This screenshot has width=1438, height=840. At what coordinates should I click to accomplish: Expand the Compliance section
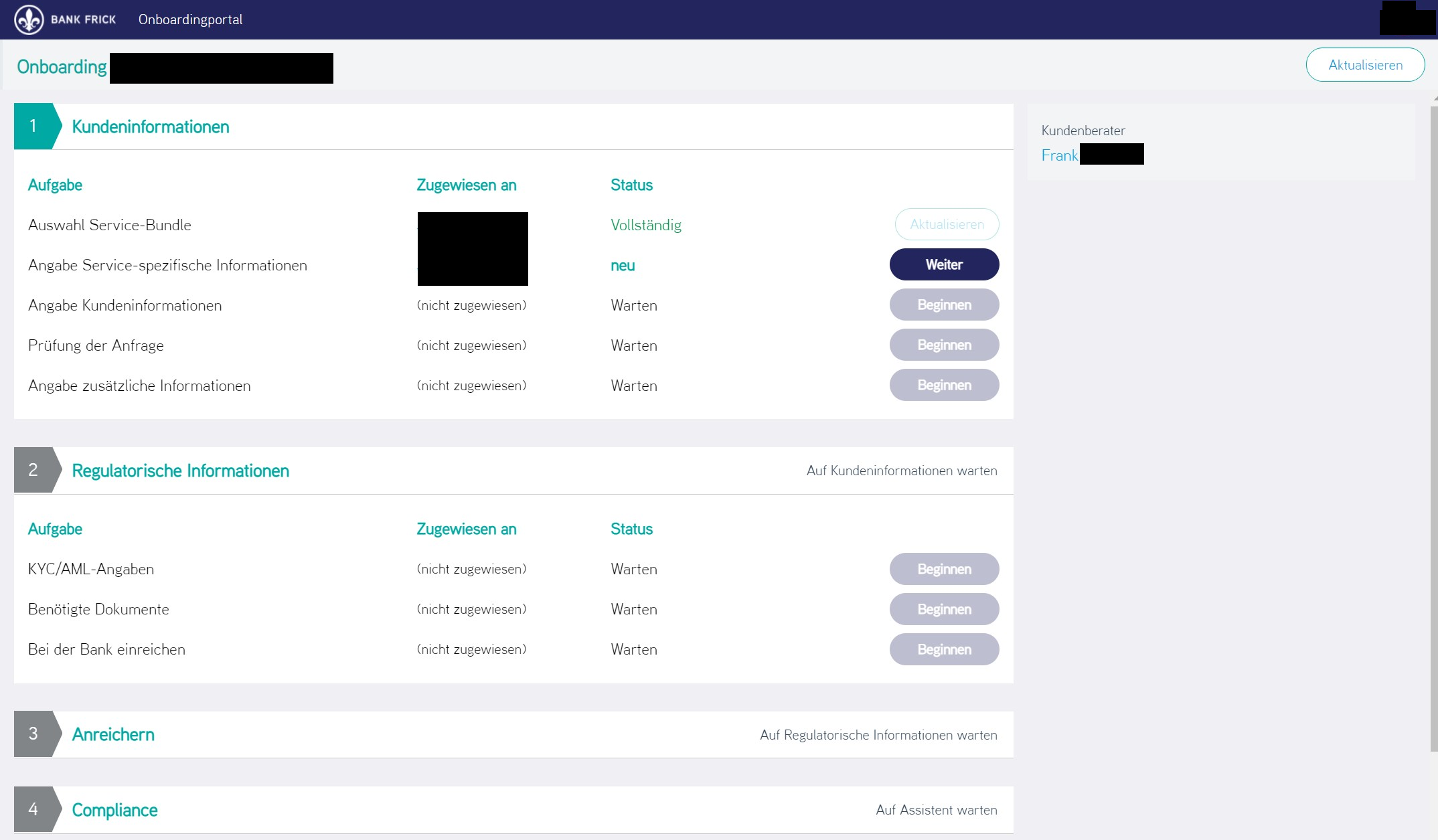click(114, 809)
